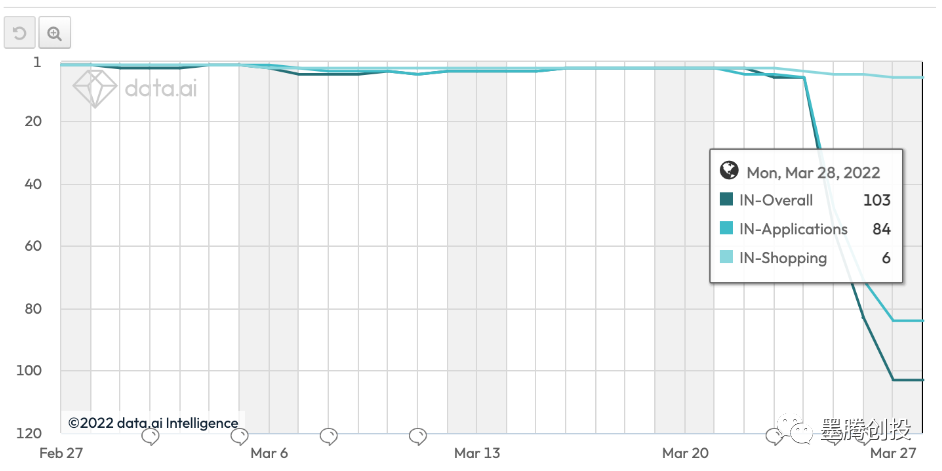The width and height of the screenshot is (942, 471).
Task: Click the Feb 27 x-axis date label
Action: [x=61, y=453]
